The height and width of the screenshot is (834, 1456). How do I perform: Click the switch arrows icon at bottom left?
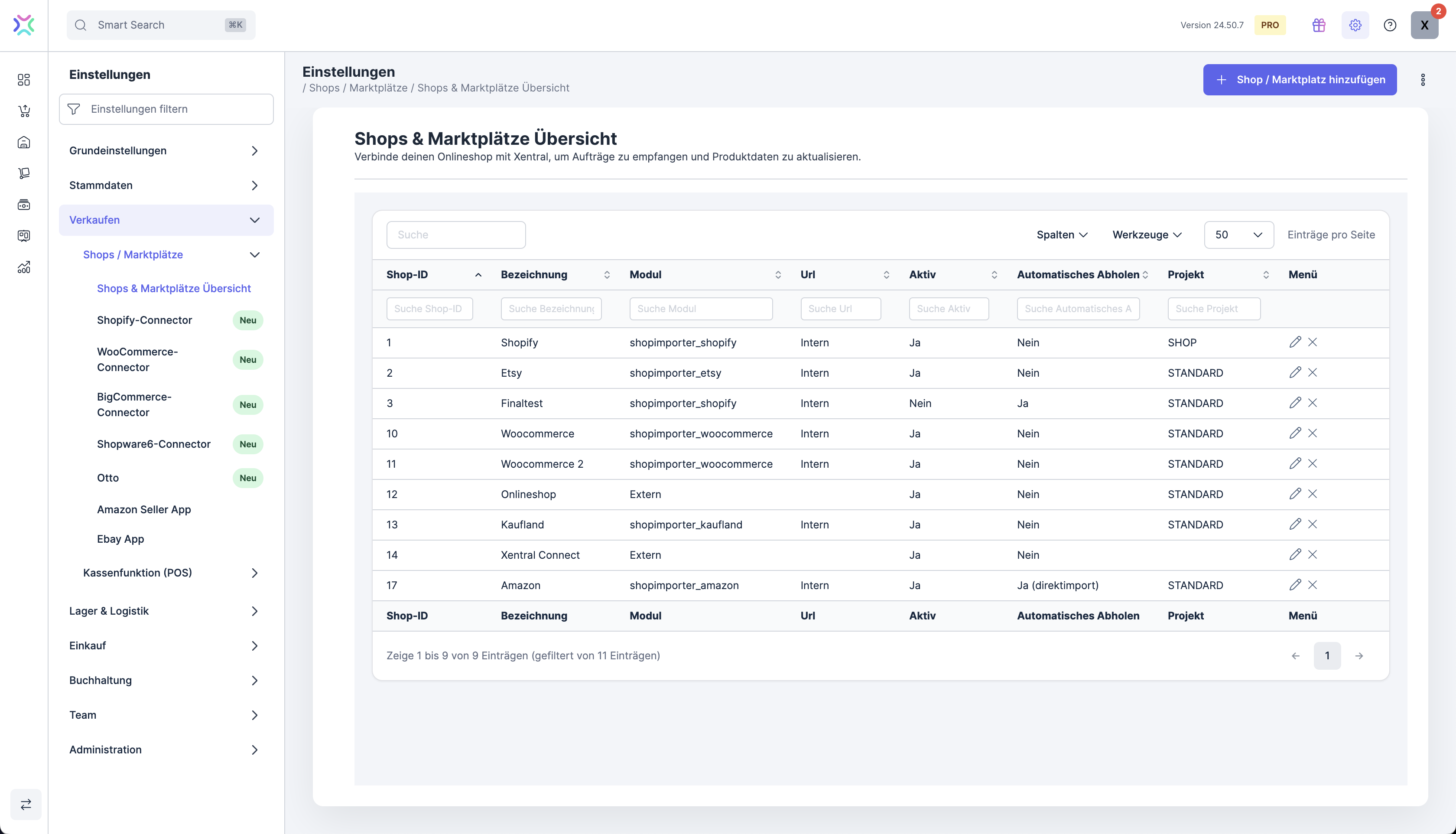(26, 804)
